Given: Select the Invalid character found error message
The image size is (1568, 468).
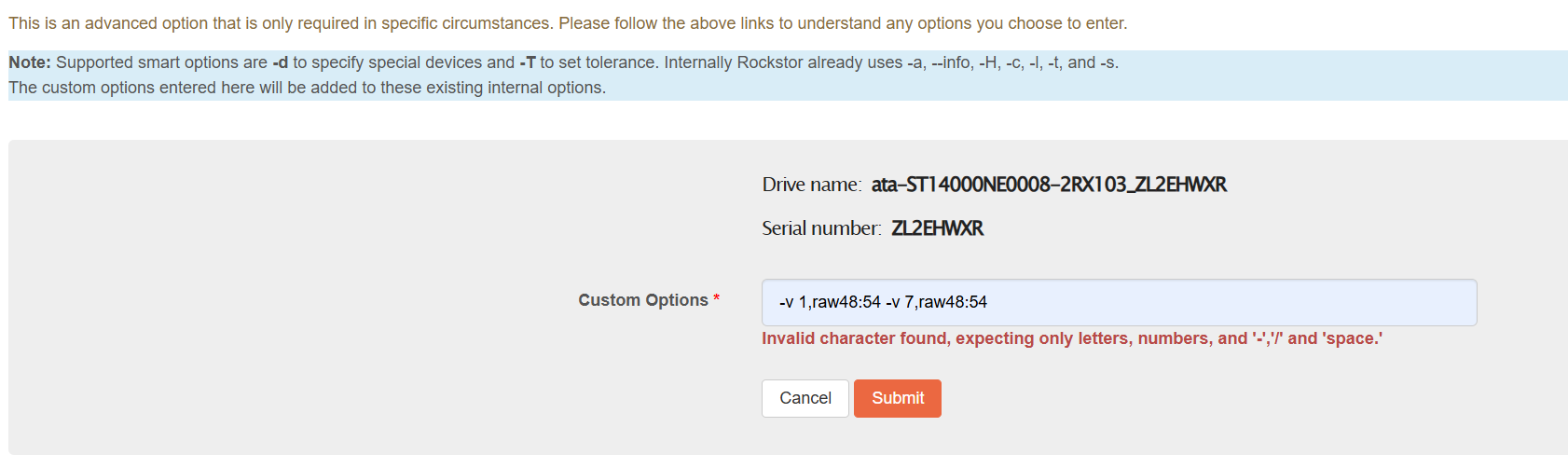Looking at the screenshot, I should (1072, 338).
